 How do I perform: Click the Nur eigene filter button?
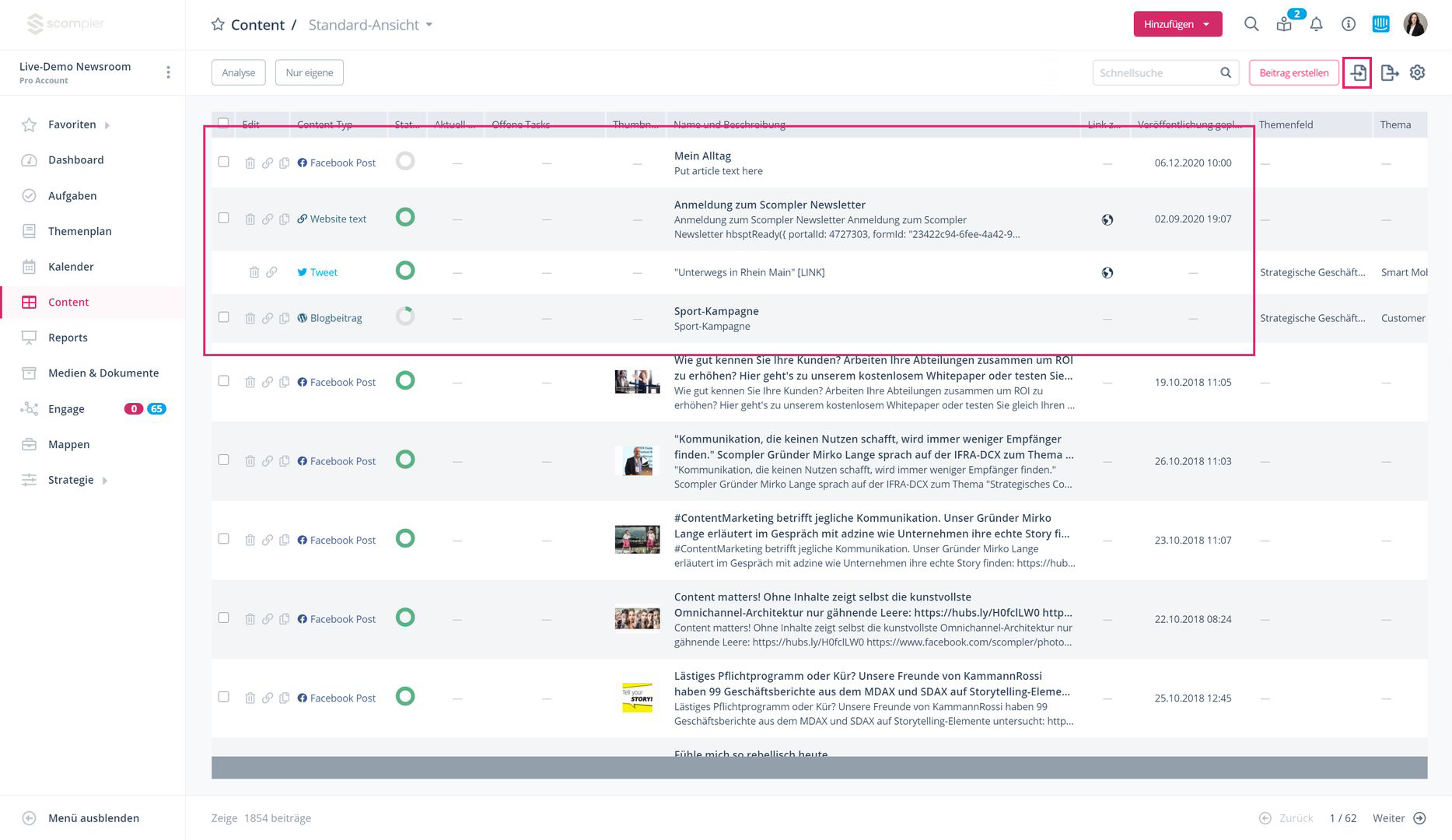[309, 72]
